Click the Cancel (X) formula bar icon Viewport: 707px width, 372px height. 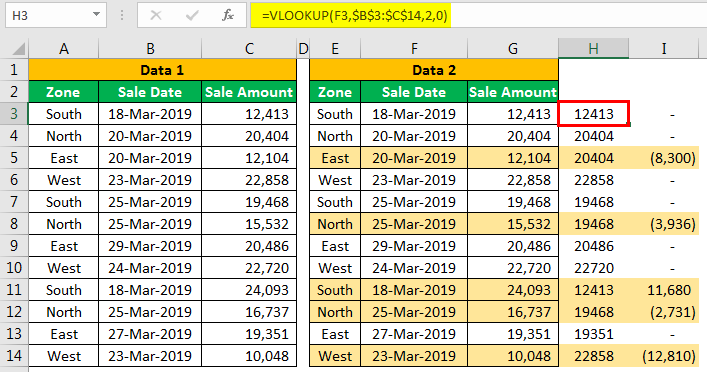pos(156,15)
